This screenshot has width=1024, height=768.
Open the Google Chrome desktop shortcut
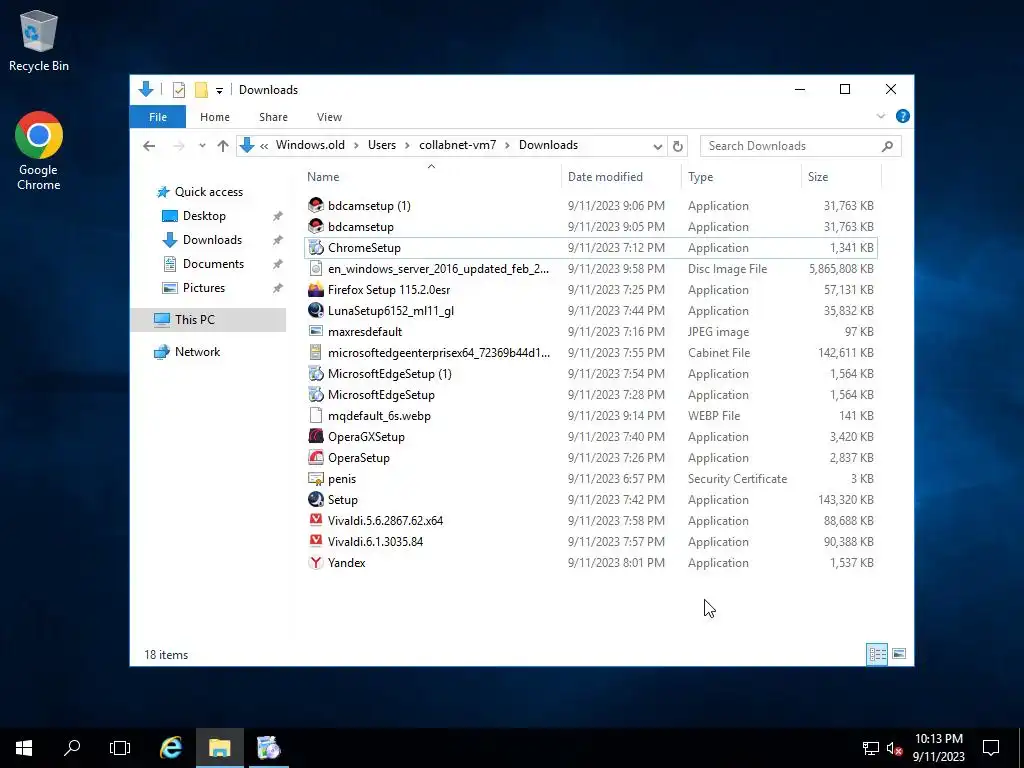39,151
